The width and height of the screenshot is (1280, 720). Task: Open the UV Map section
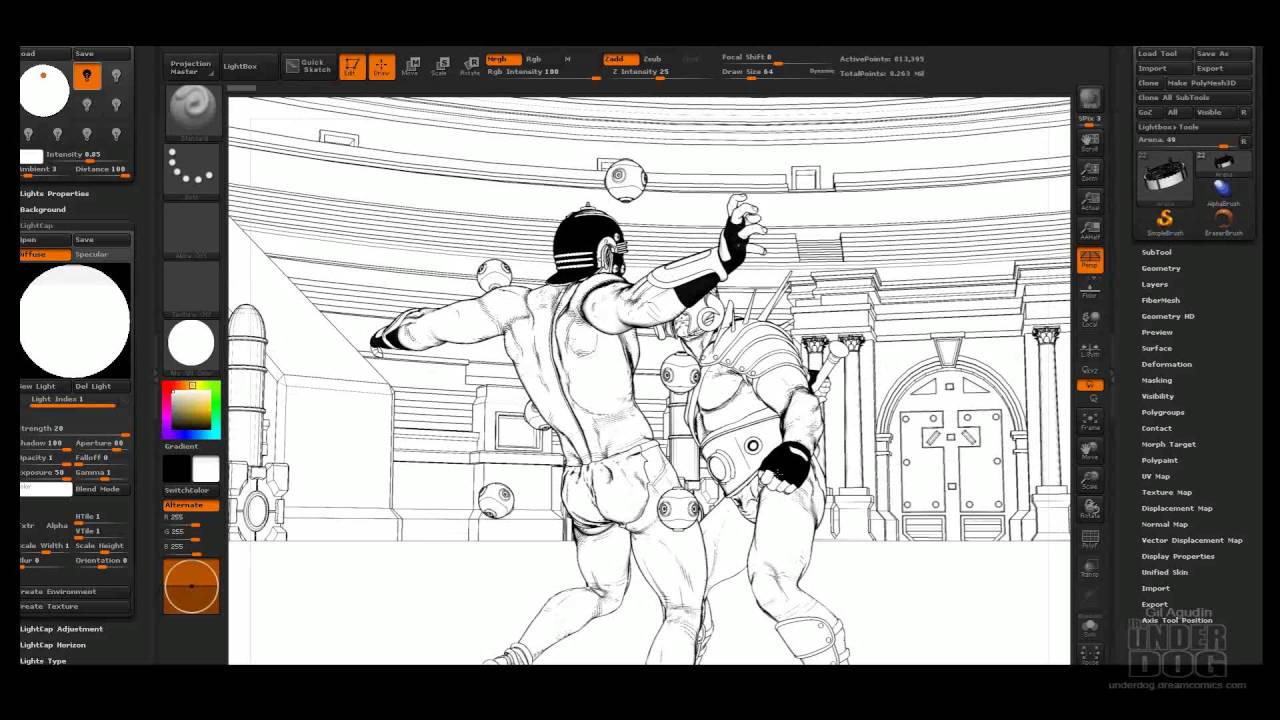(x=1155, y=476)
